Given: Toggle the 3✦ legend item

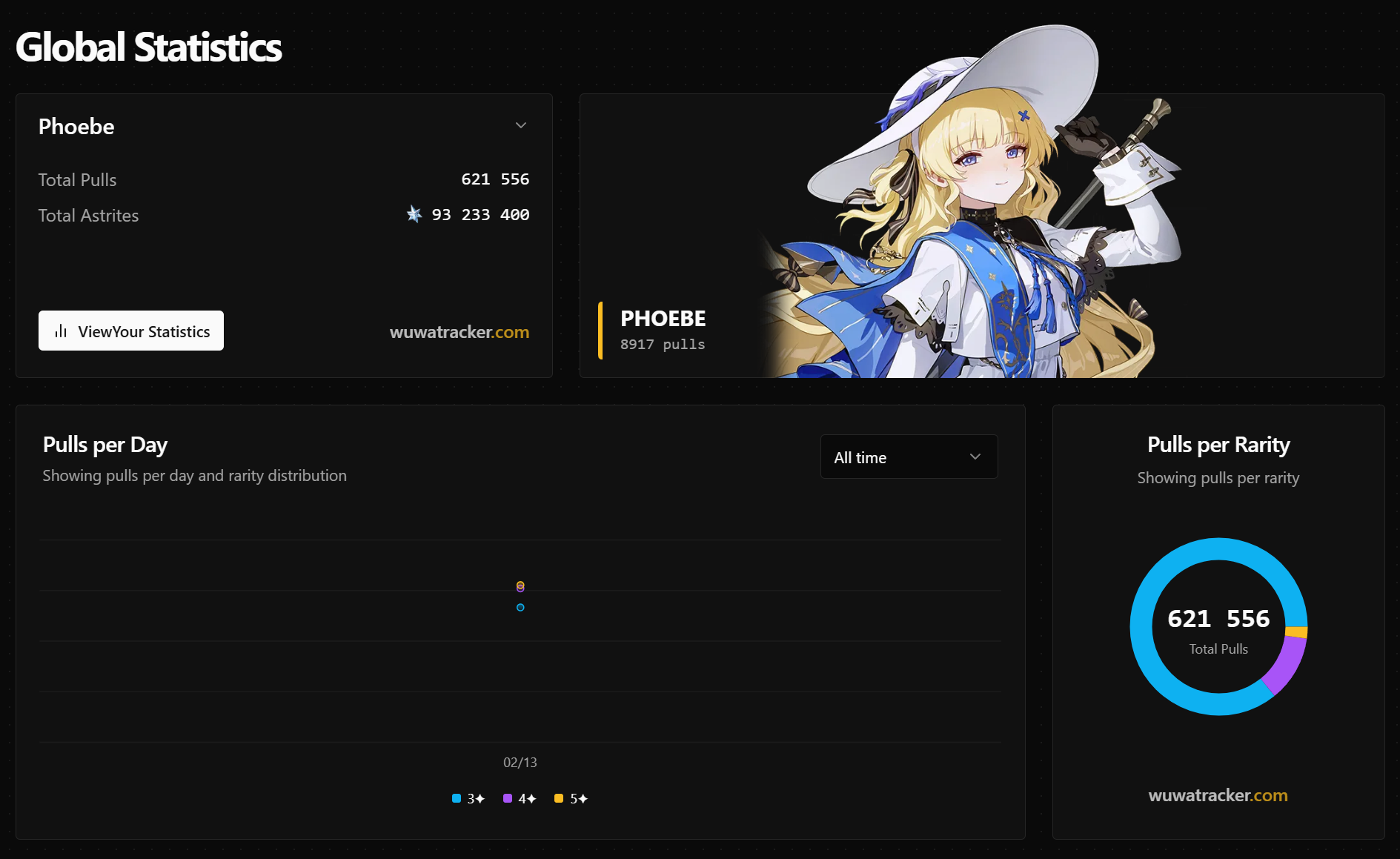Looking at the screenshot, I should coord(468,798).
